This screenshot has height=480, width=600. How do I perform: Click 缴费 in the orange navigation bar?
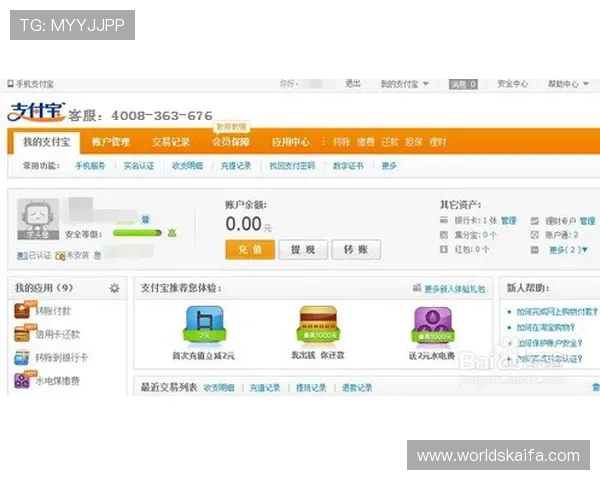(x=366, y=142)
